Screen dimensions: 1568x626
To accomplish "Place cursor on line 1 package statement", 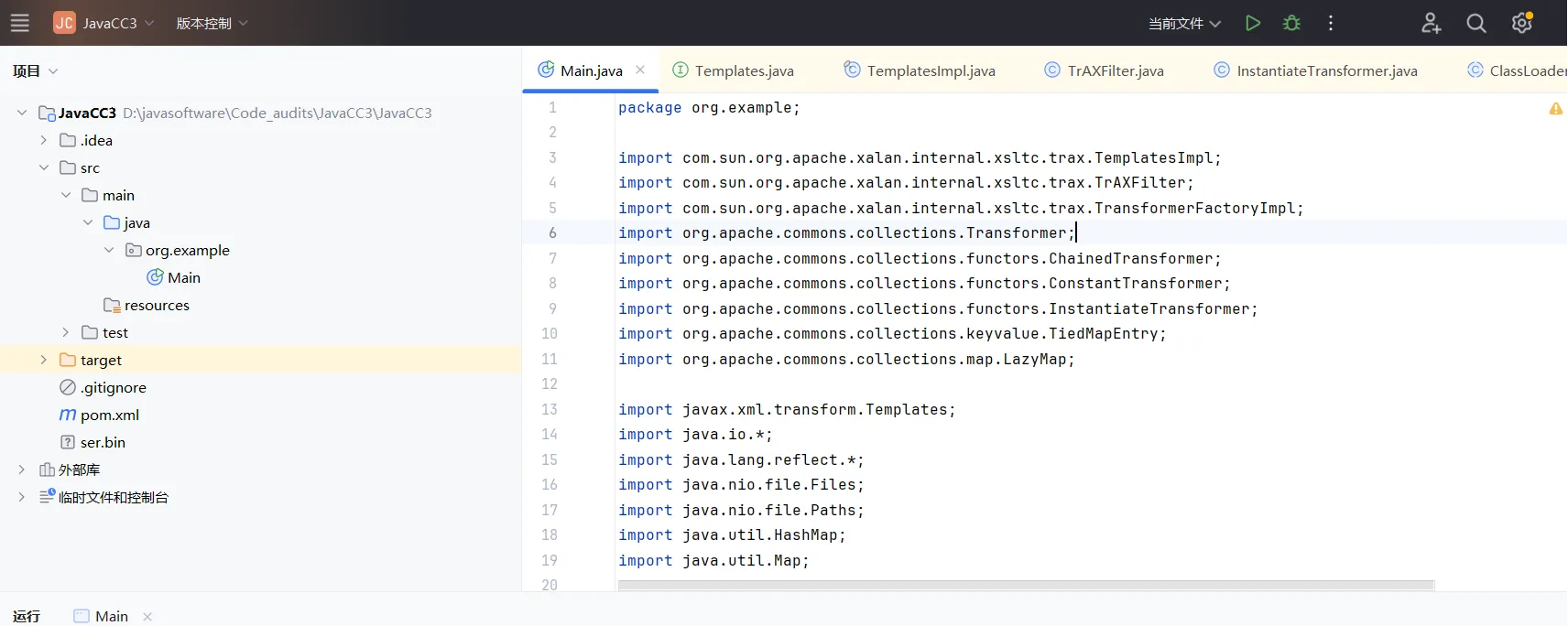I will click(x=709, y=107).
